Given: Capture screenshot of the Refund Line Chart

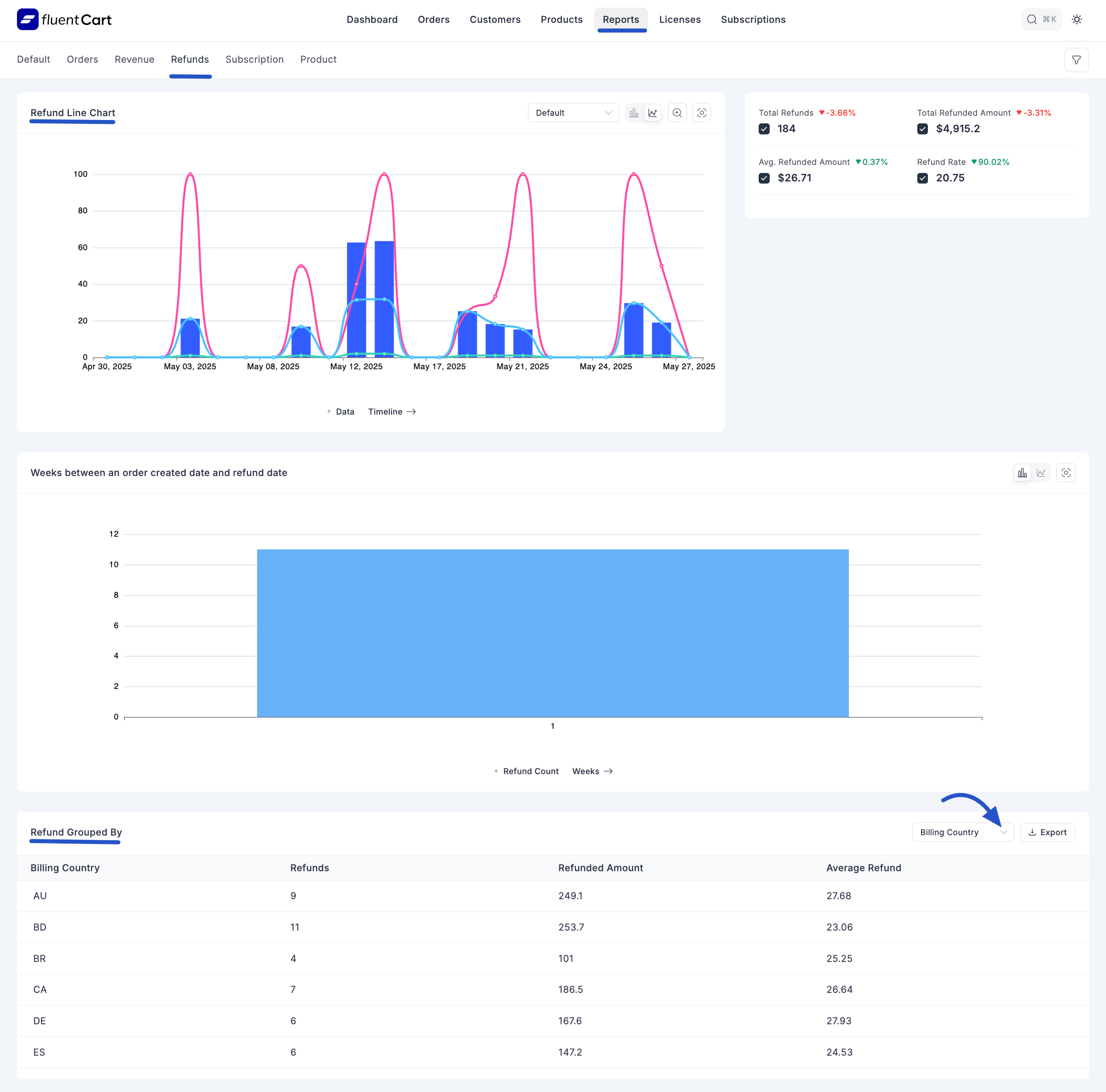Looking at the screenshot, I should pyautogui.click(x=702, y=113).
